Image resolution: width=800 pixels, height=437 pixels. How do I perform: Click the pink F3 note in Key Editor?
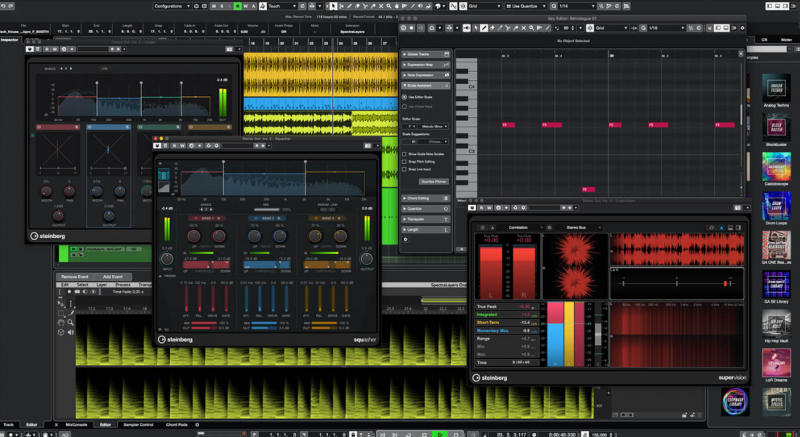pos(508,125)
